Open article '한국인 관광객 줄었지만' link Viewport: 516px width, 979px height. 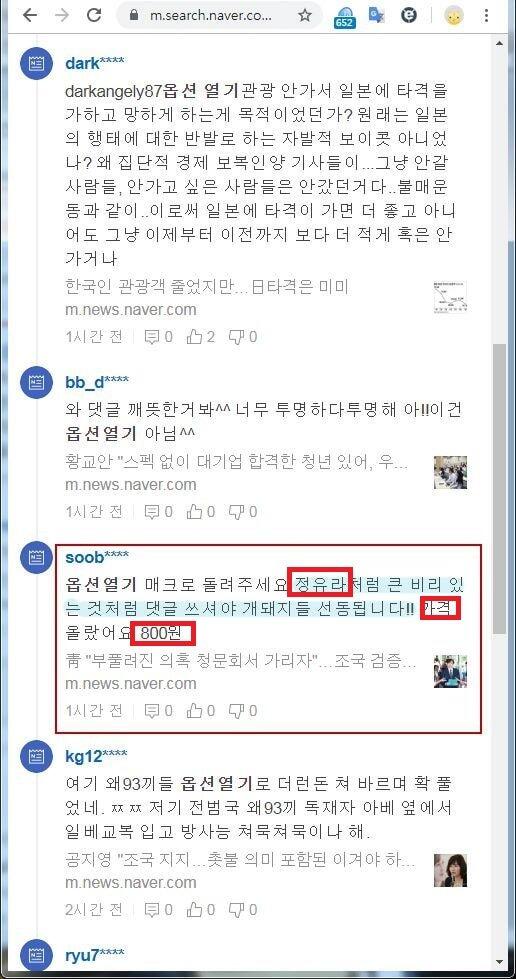207,287
